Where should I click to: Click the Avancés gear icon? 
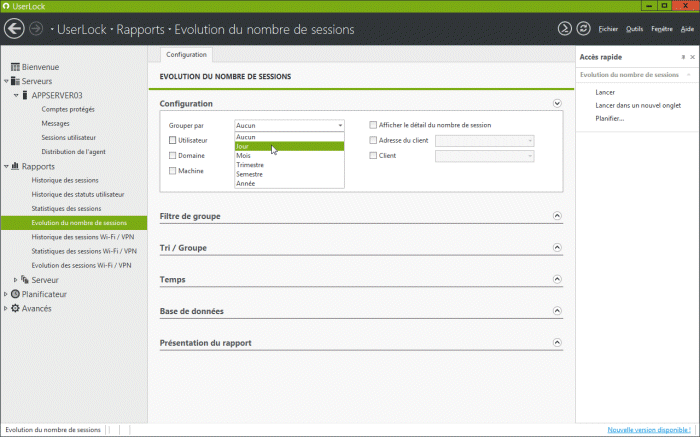tap(15, 308)
